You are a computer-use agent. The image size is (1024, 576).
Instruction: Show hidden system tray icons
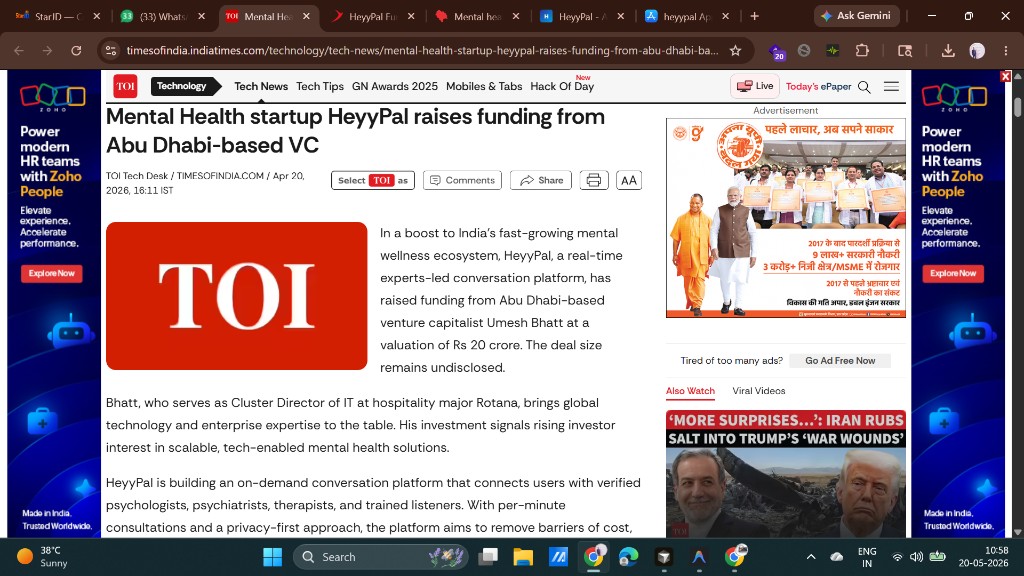811,557
